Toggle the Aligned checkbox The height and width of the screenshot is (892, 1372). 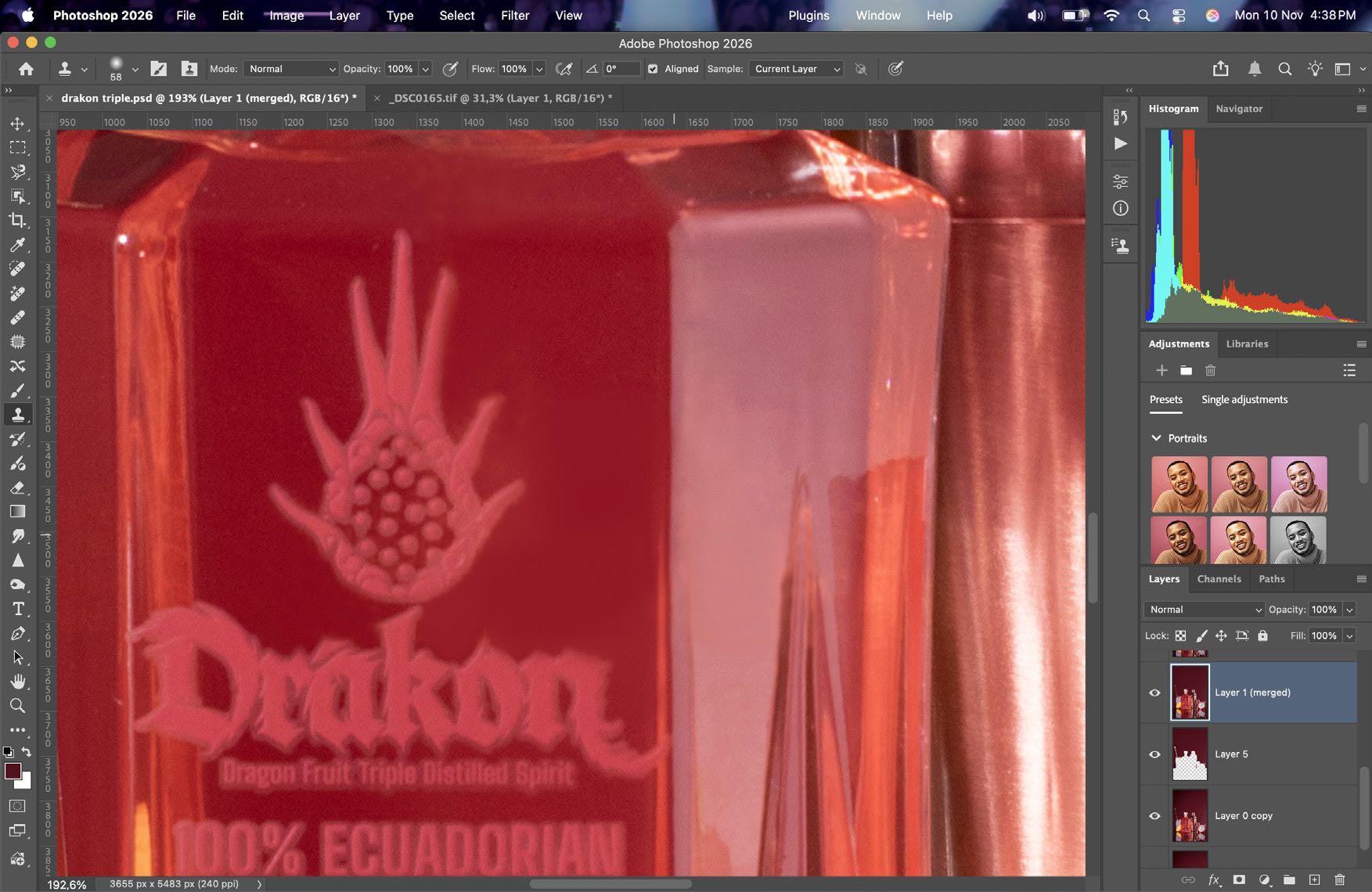(x=653, y=69)
